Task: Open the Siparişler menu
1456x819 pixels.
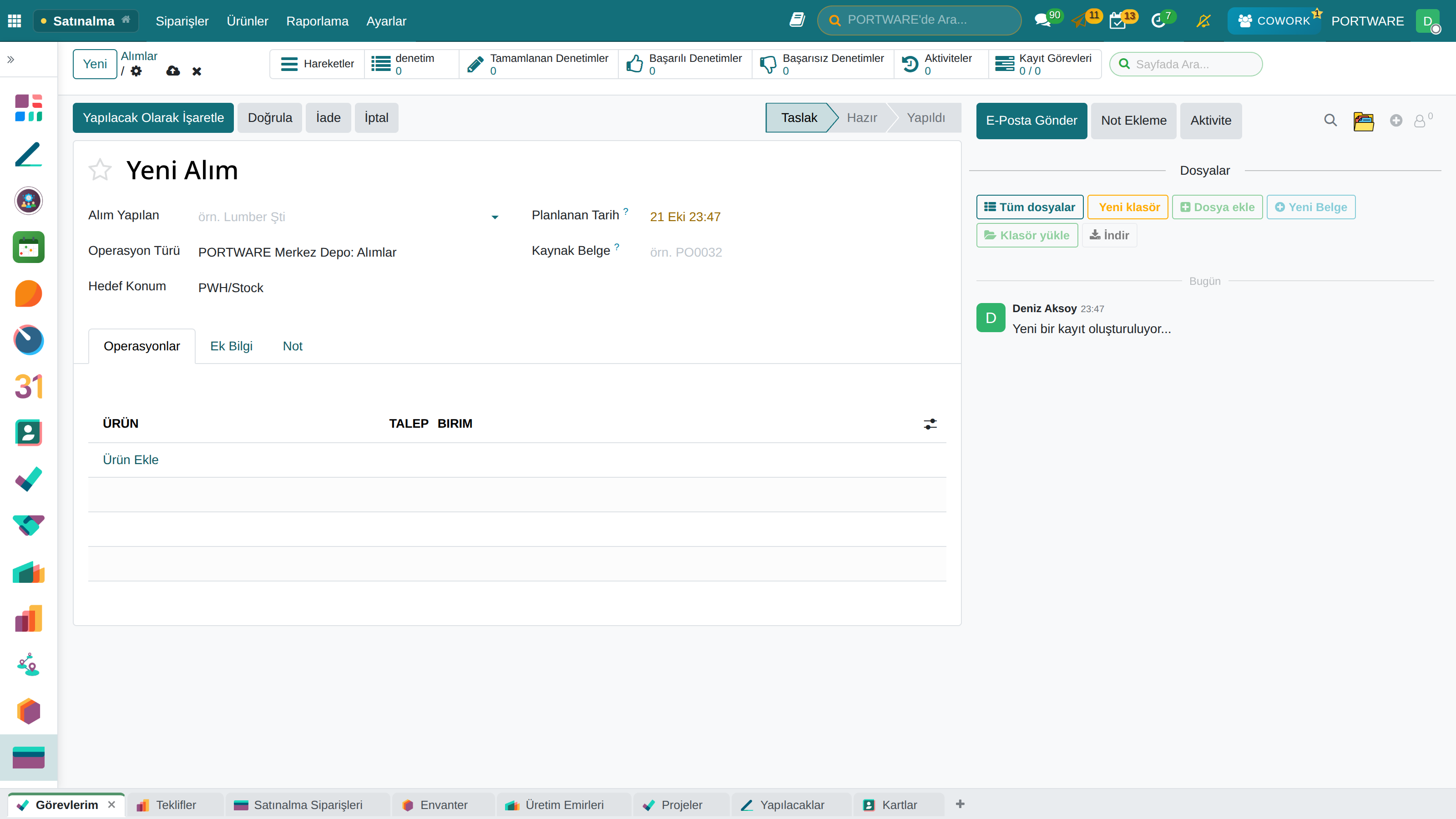Action: point(182,21)
